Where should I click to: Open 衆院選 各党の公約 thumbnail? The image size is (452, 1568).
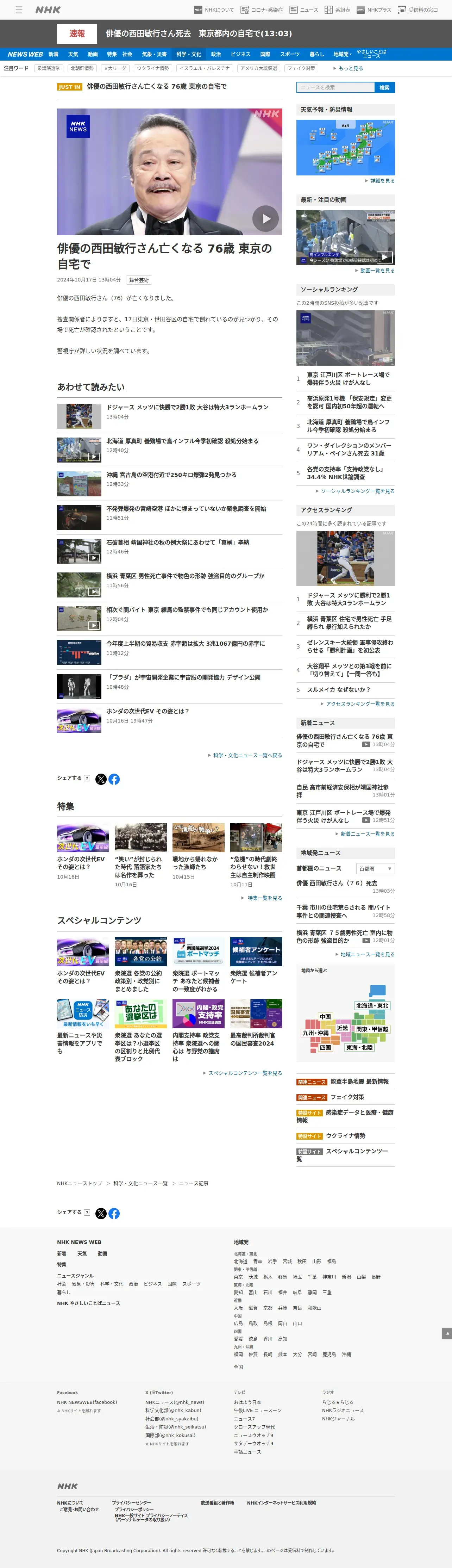[x=140, y=952]
